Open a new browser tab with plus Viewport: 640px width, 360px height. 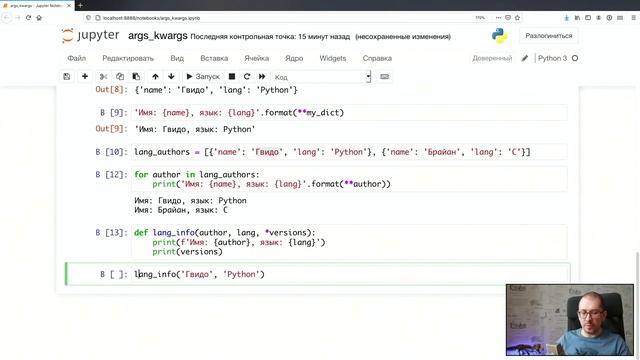click(80, 5)
